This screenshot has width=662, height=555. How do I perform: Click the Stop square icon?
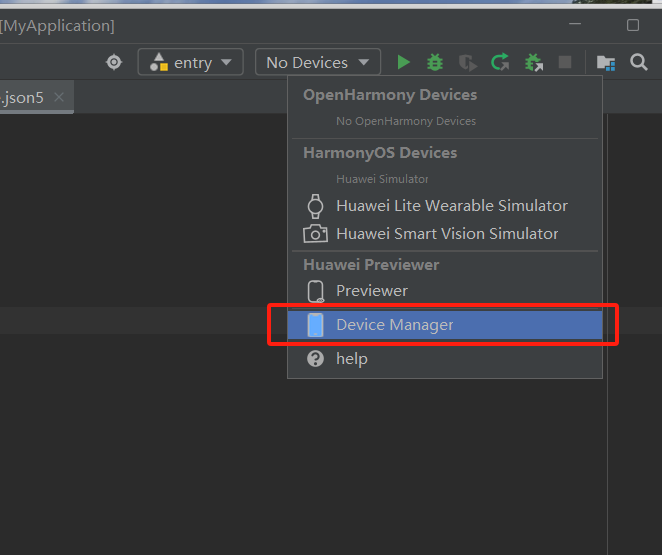[565, 62]
